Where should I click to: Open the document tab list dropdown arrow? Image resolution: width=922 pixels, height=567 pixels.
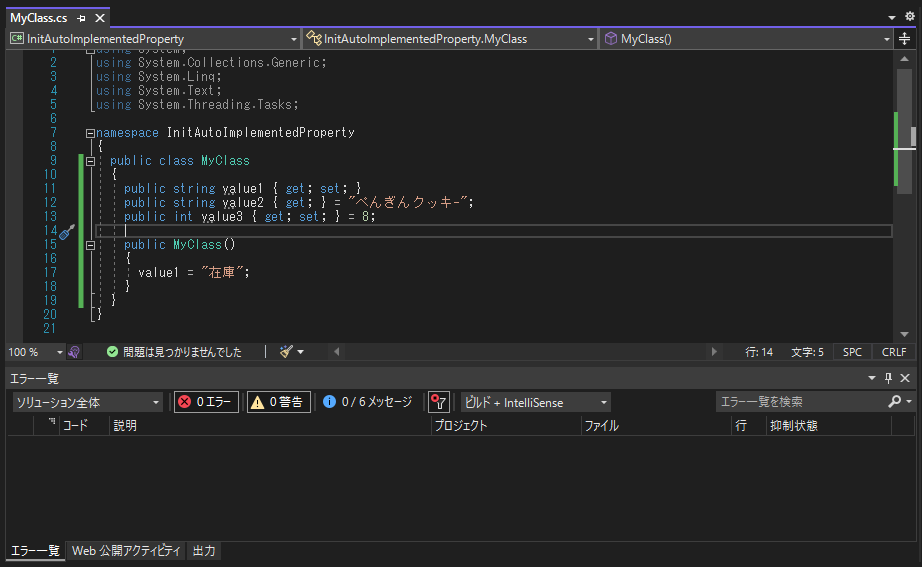[x=891, y=18]
